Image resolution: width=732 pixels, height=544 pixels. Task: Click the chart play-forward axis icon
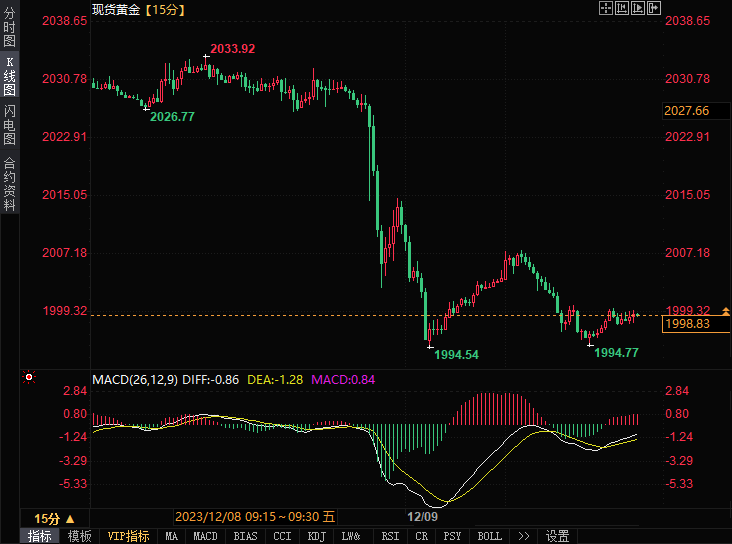coord(638,8)
